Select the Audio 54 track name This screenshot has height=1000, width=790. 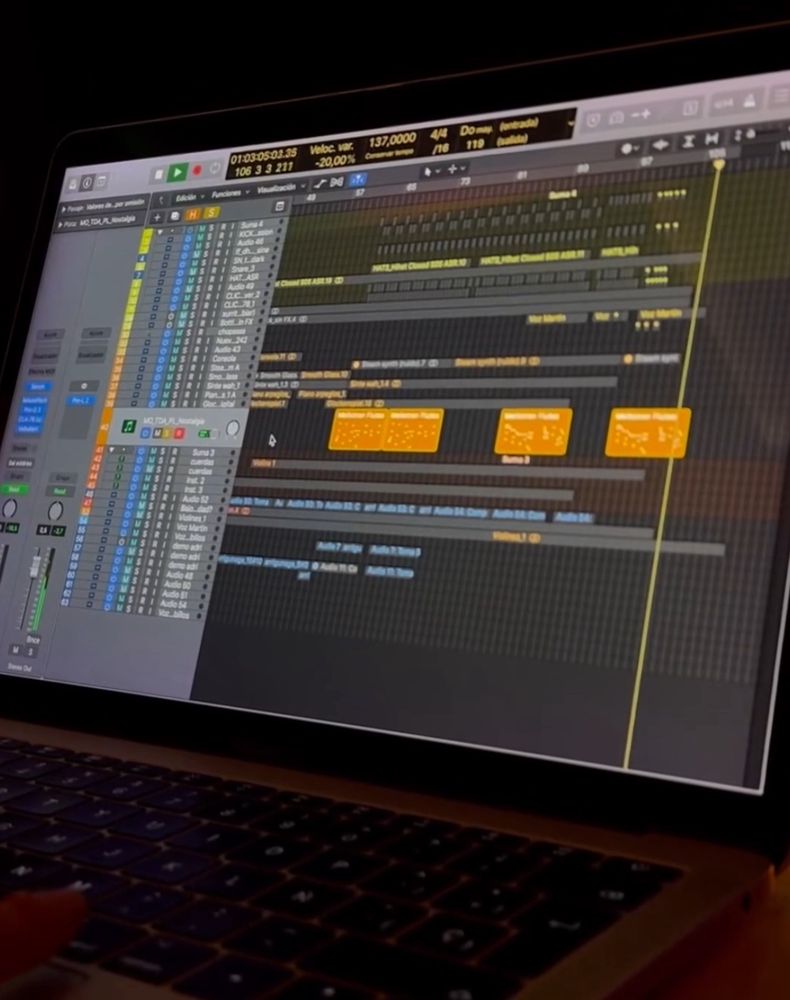pyautogui.click(x=174, y=604)
